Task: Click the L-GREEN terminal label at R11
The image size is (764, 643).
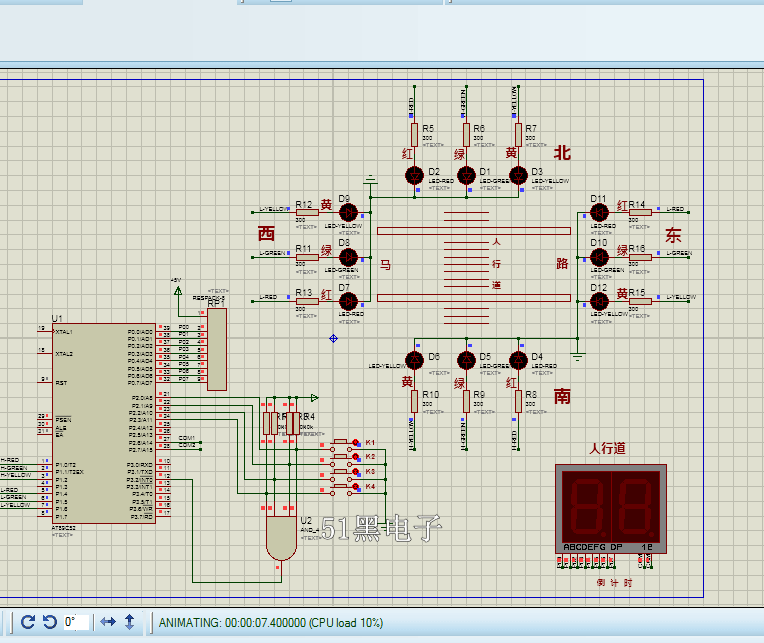Action: coord(272,253)
